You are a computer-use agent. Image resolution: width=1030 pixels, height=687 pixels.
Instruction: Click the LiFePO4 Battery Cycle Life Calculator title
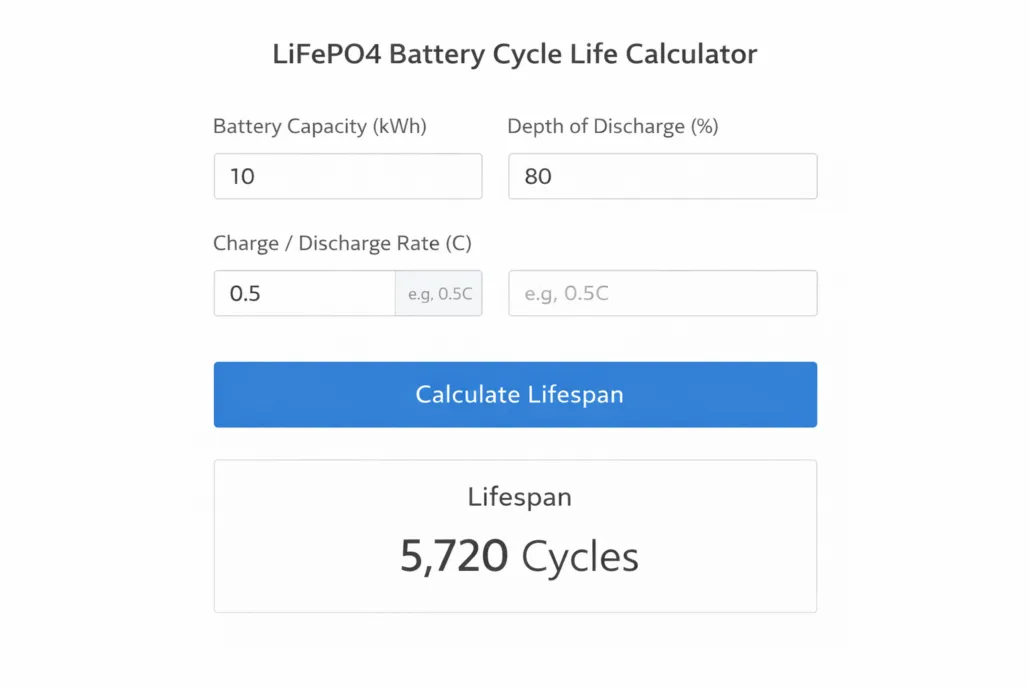click(515, 54)
